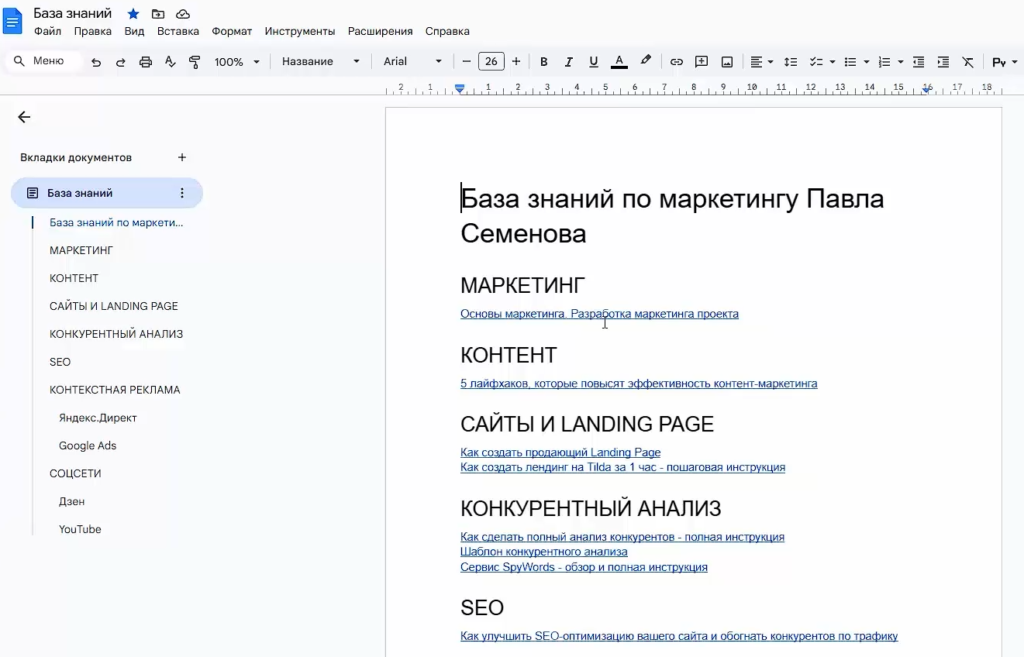The width and height of the screenshot is (1024, 657).
Task: Insert a link using chain icon
Action: [x=677, y=62]
